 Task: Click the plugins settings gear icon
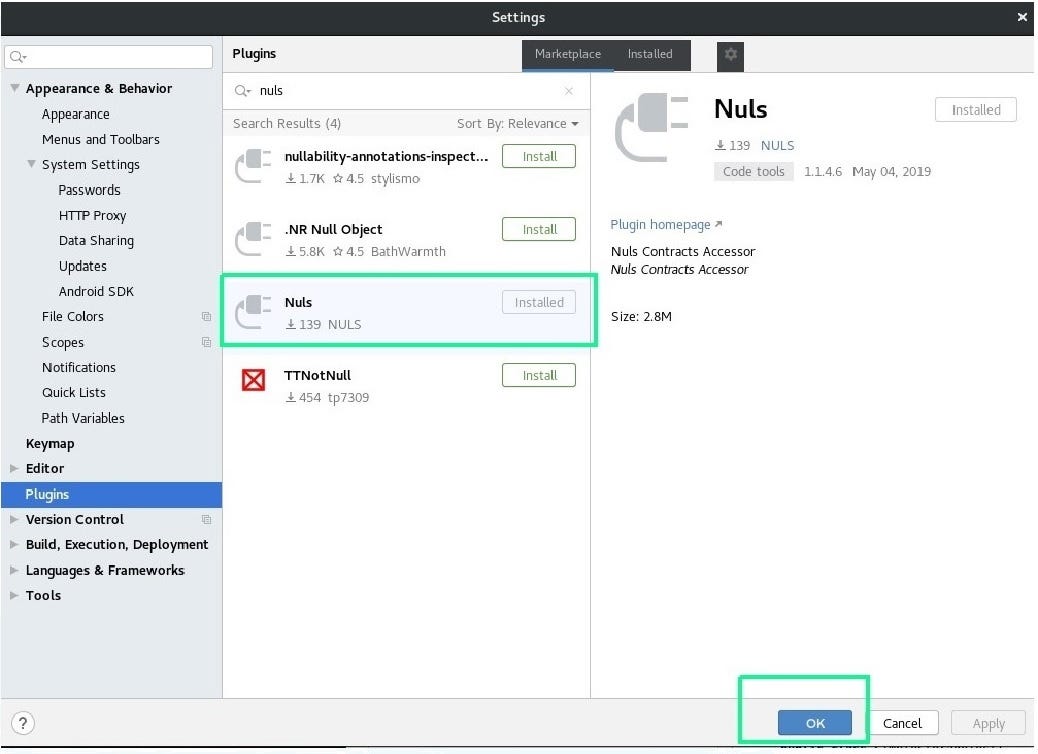tap(730, 55)
